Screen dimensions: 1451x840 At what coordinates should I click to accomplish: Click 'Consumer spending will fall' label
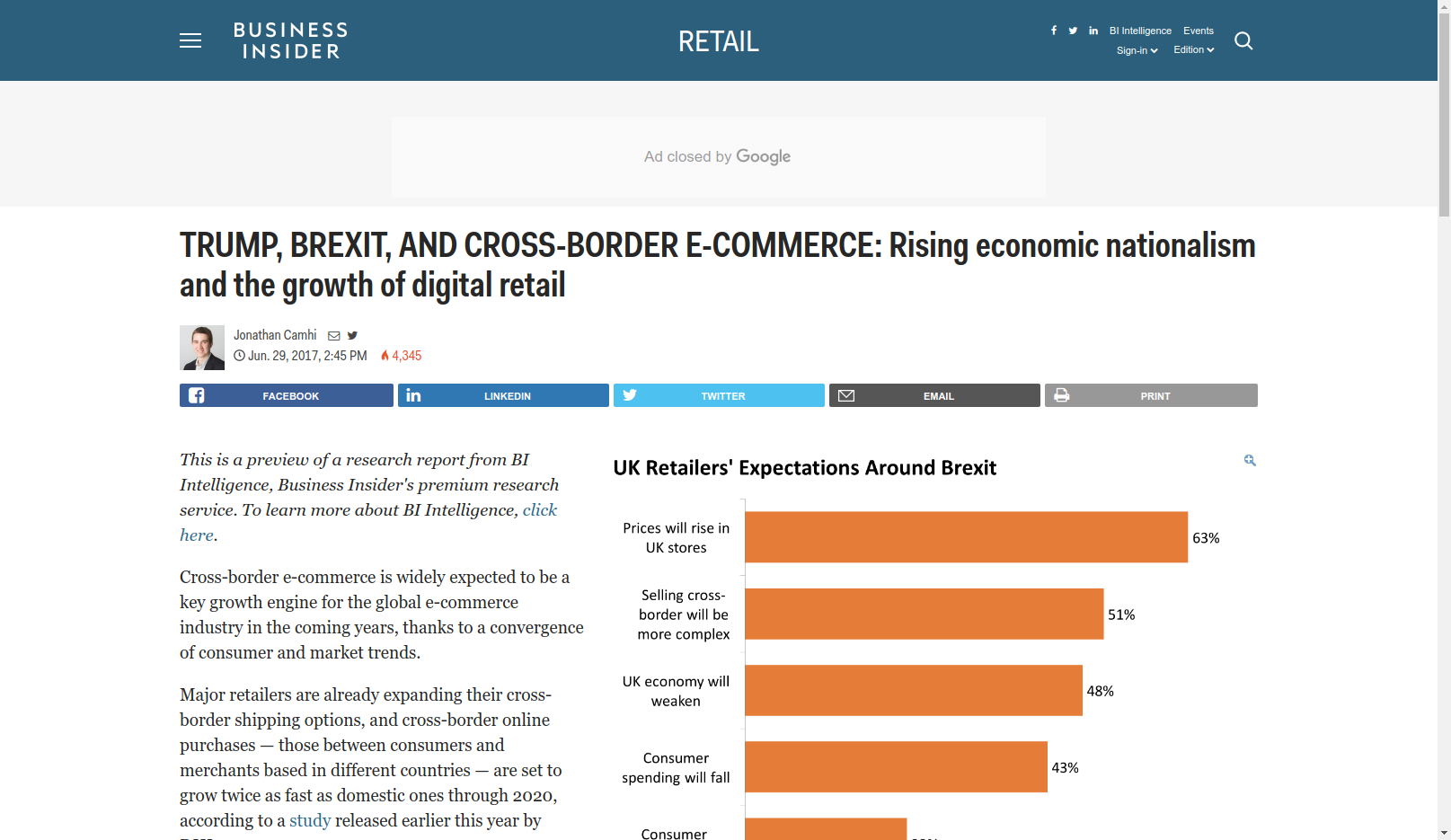[x=676, y=768]
